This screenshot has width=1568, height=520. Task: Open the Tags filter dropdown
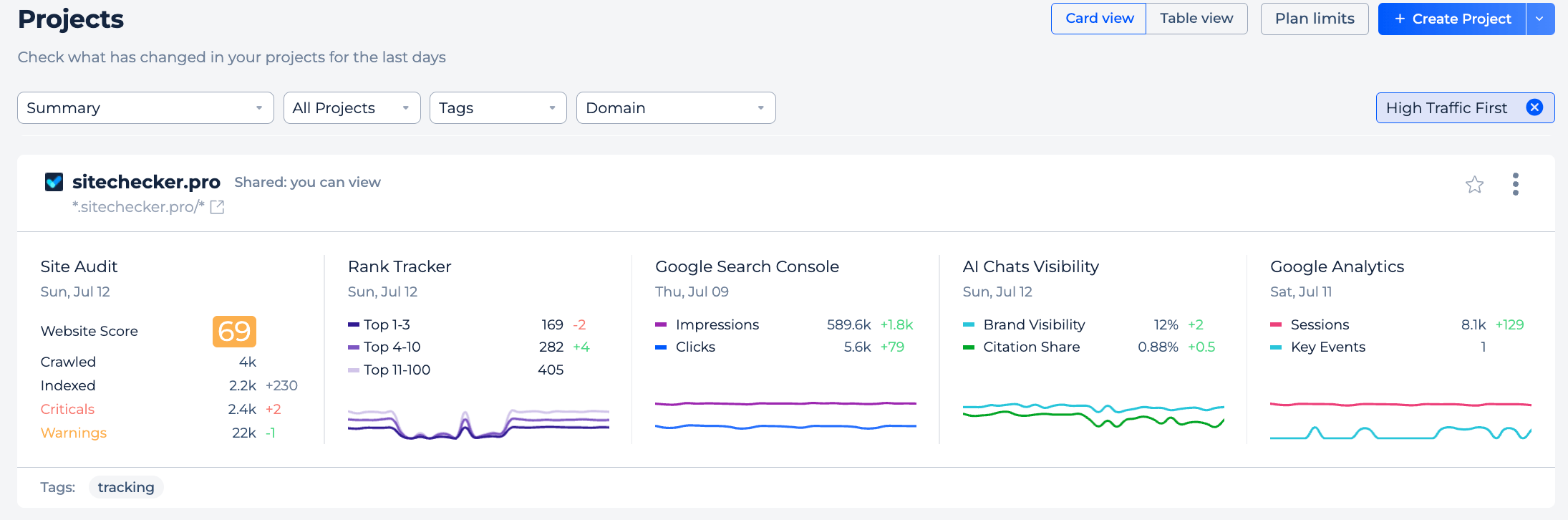click(498, 107)
